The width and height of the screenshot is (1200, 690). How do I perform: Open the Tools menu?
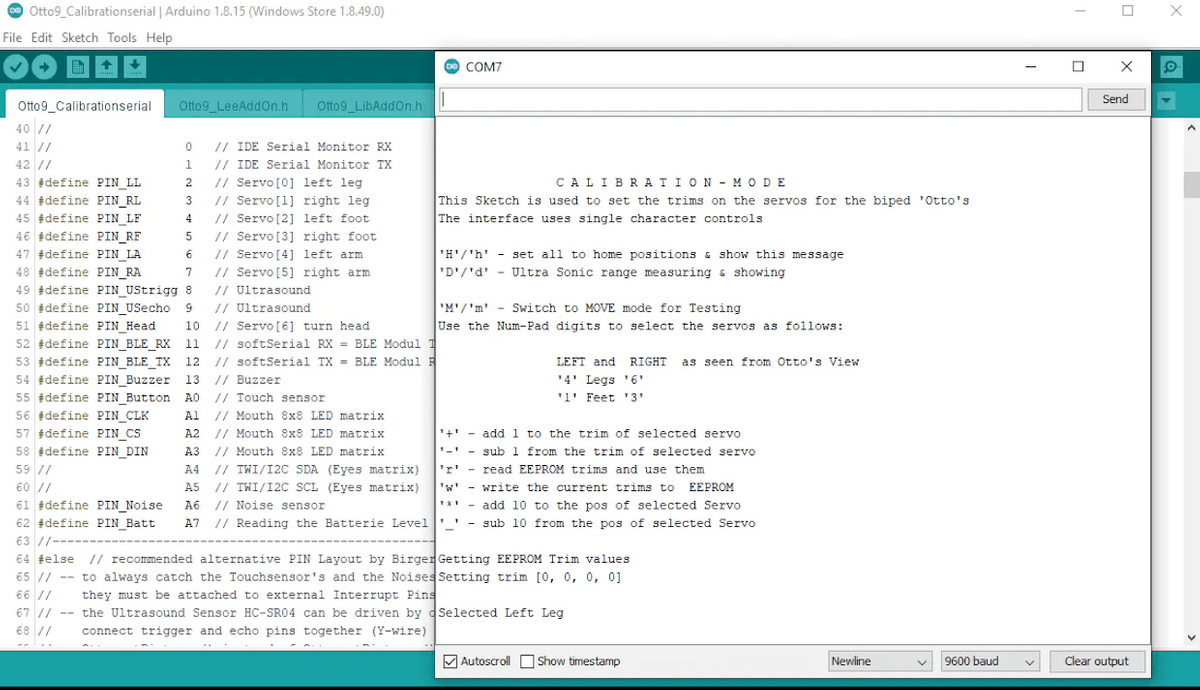click(122, 38)
